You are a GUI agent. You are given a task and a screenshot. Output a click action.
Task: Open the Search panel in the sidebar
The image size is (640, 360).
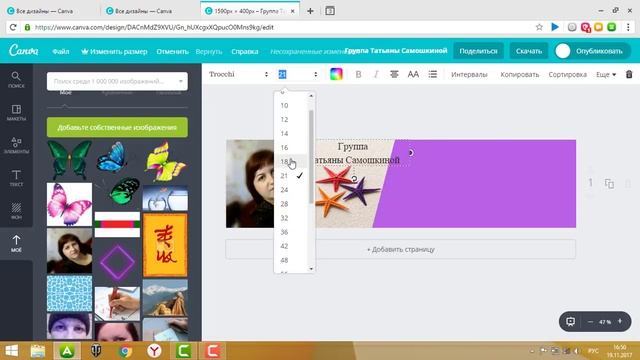pyautogui.click(x=16, y=80)
